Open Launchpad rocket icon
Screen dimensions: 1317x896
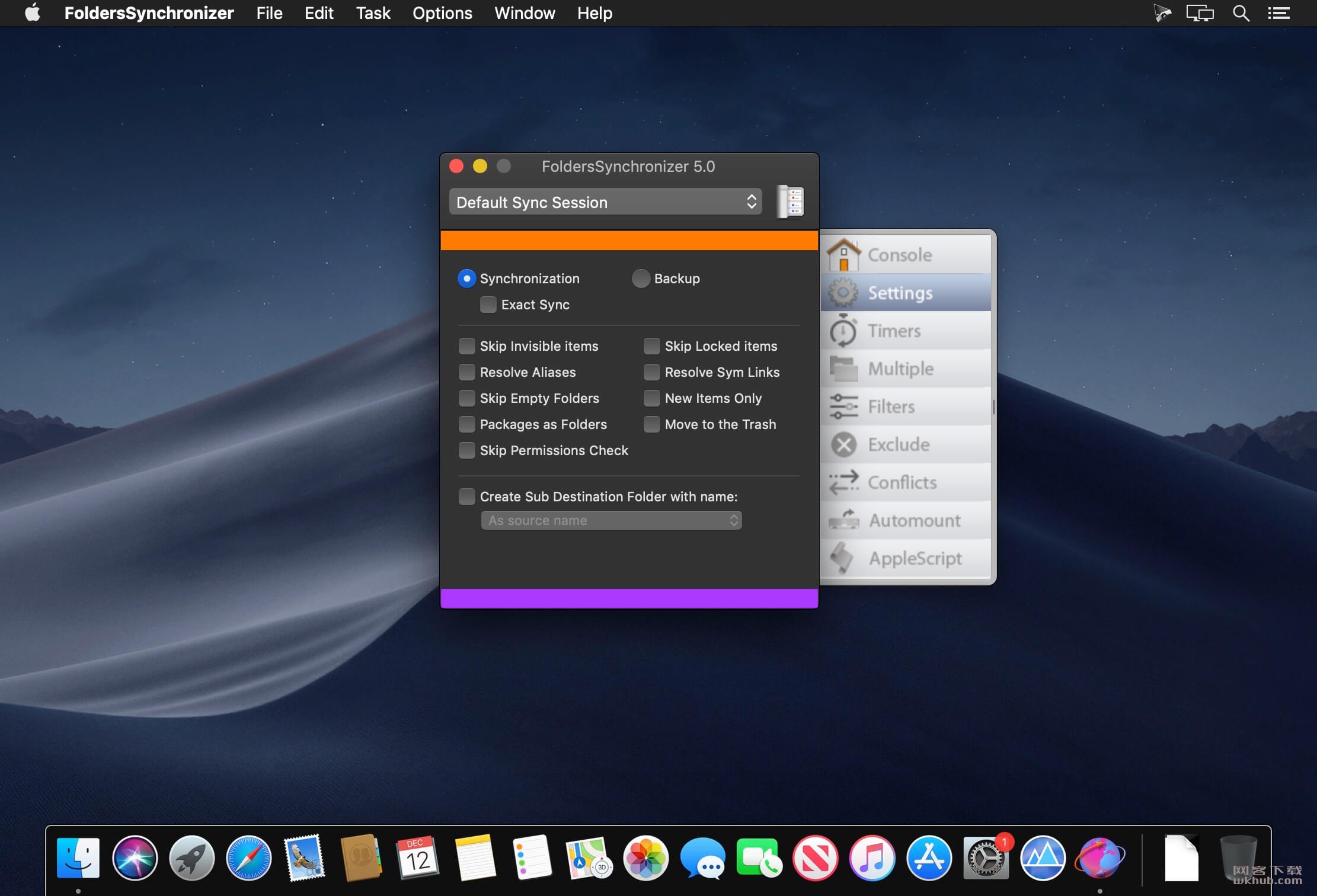(x=192, y=857)
